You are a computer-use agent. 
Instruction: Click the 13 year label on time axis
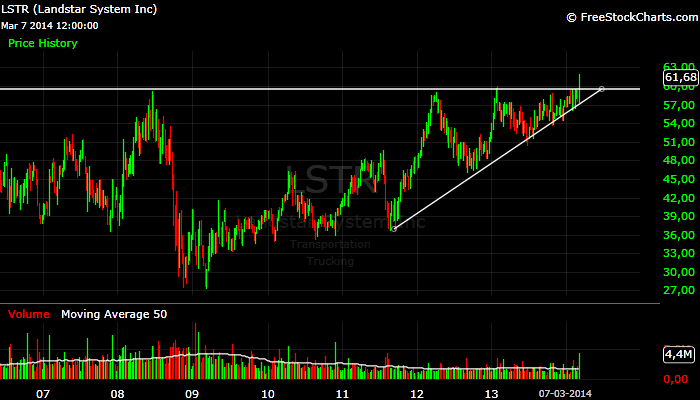[491, 394]
